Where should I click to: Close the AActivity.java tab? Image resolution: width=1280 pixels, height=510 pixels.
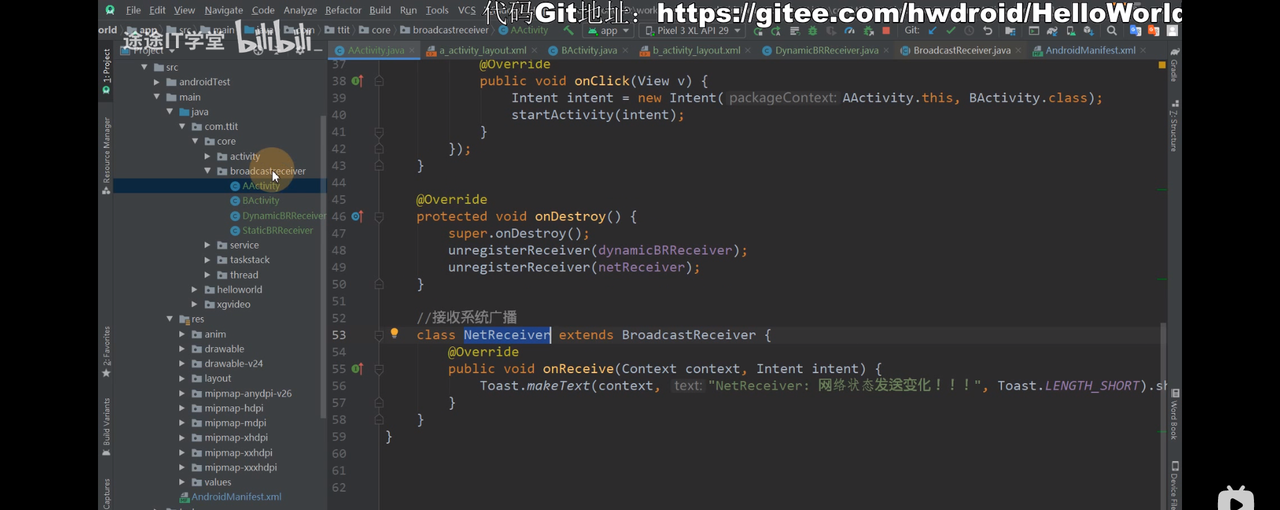coord(410,50)
